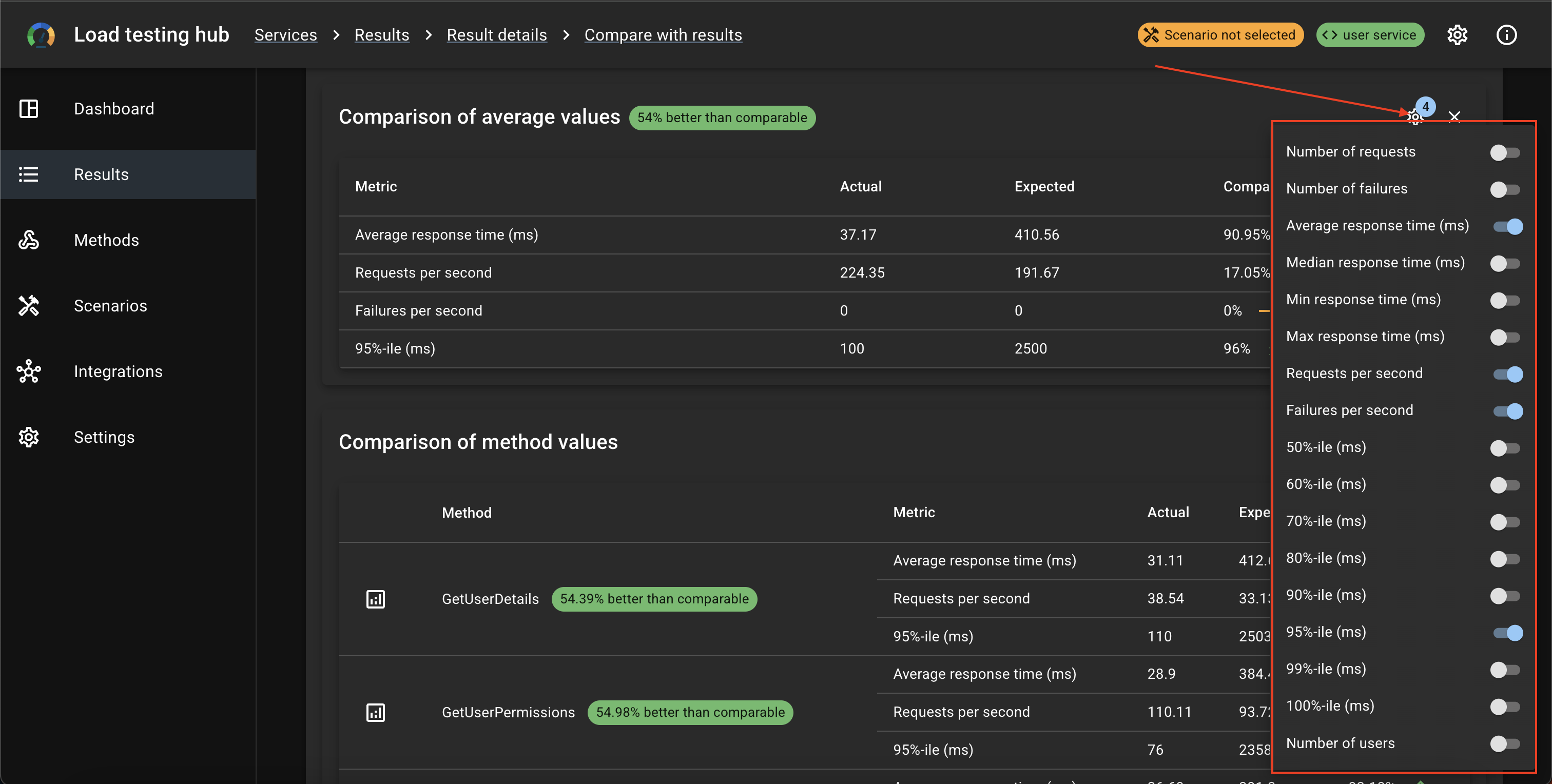Viewport: 1552px width, 784px height.
Task: Click the Expected column header in averages table
Action: click(1044, 187)
